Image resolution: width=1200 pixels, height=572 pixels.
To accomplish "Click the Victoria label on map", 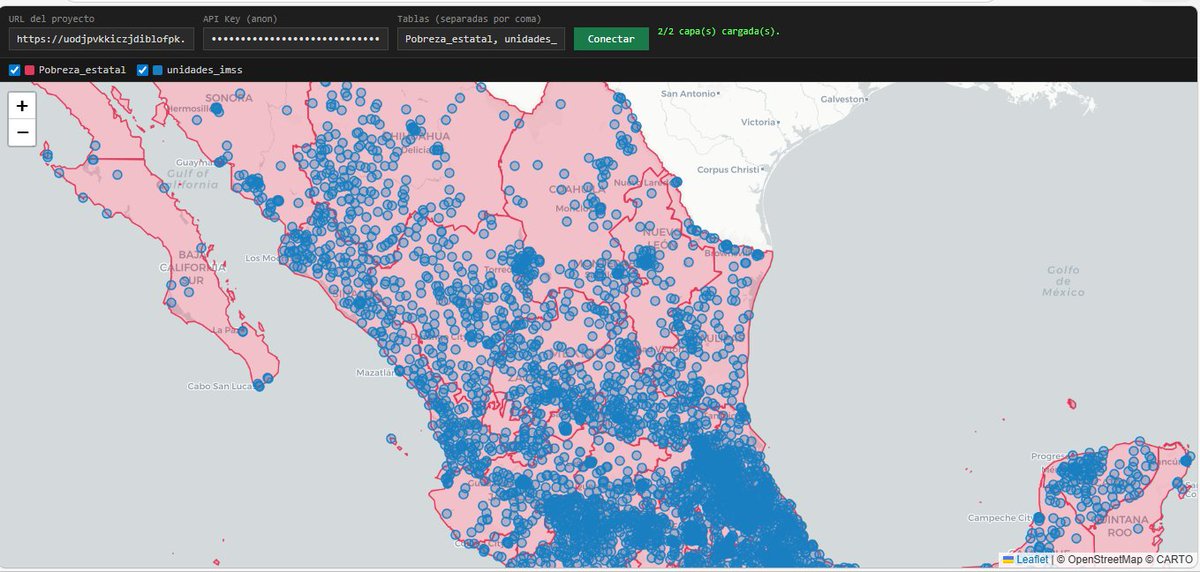I will tap(757, 122).
